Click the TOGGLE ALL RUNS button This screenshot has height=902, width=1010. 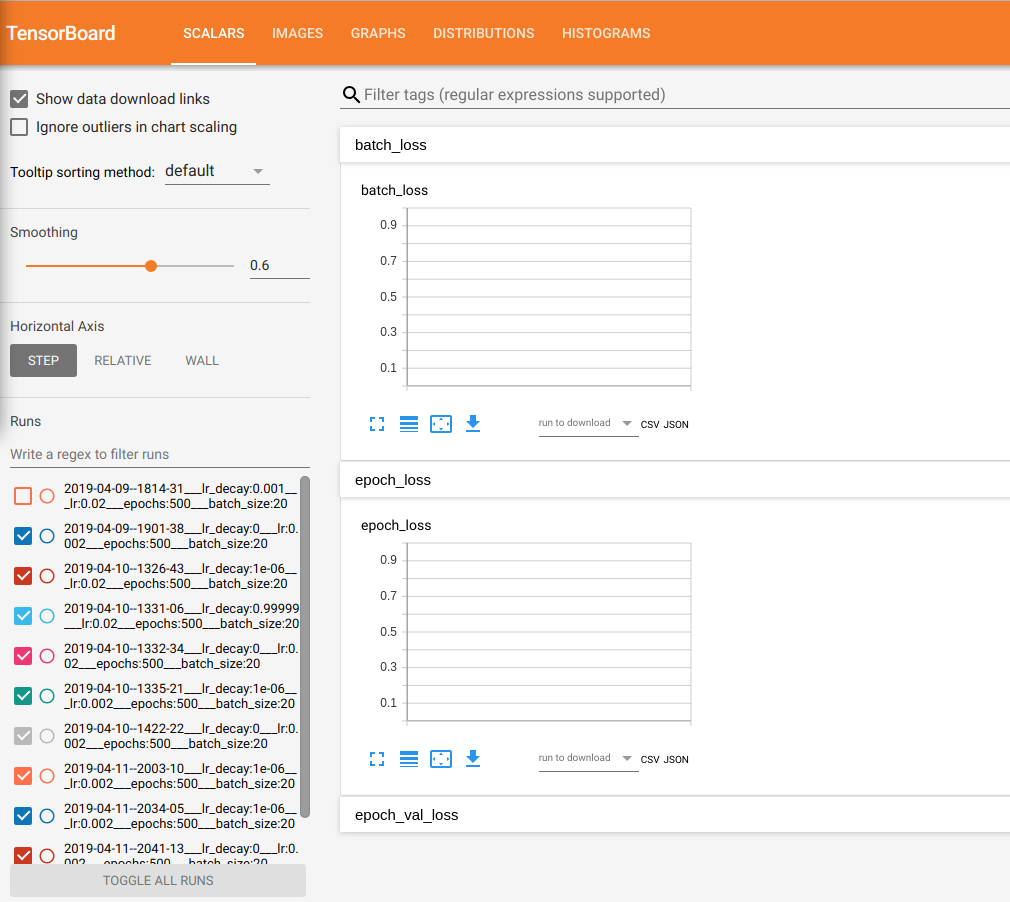[x=157, y=880]
